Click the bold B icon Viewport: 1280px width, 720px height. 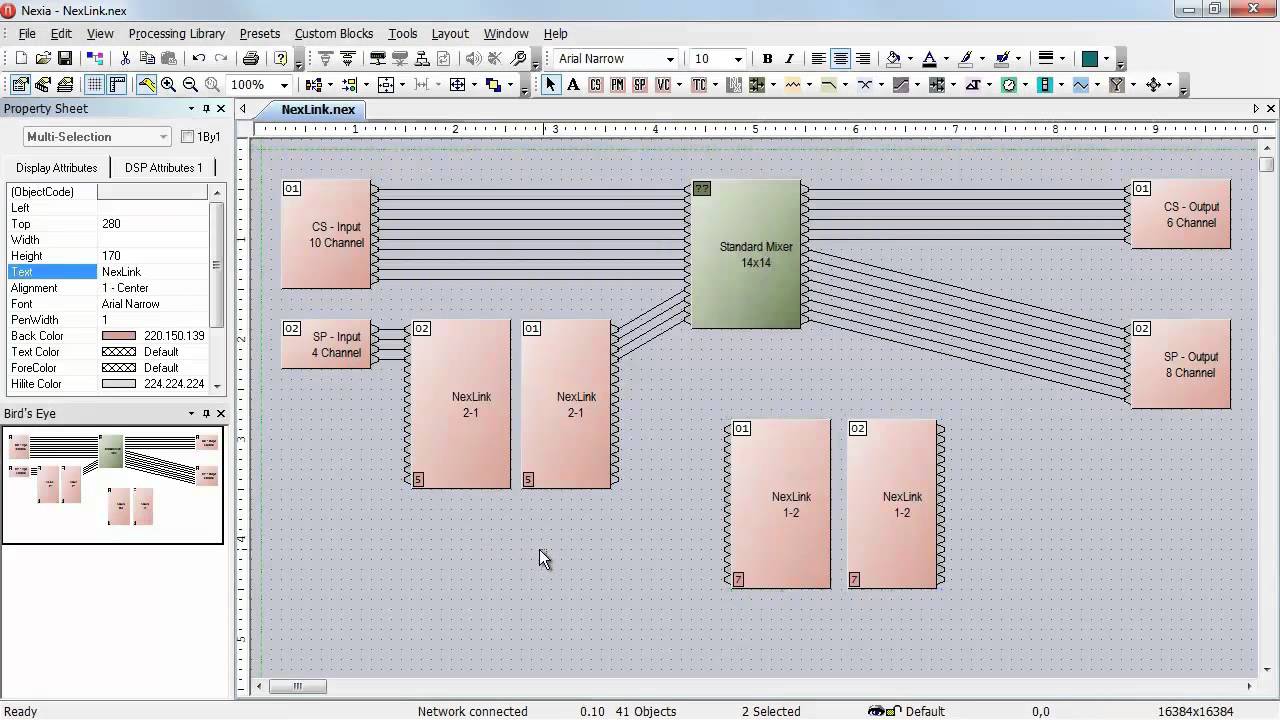(767, 59)
